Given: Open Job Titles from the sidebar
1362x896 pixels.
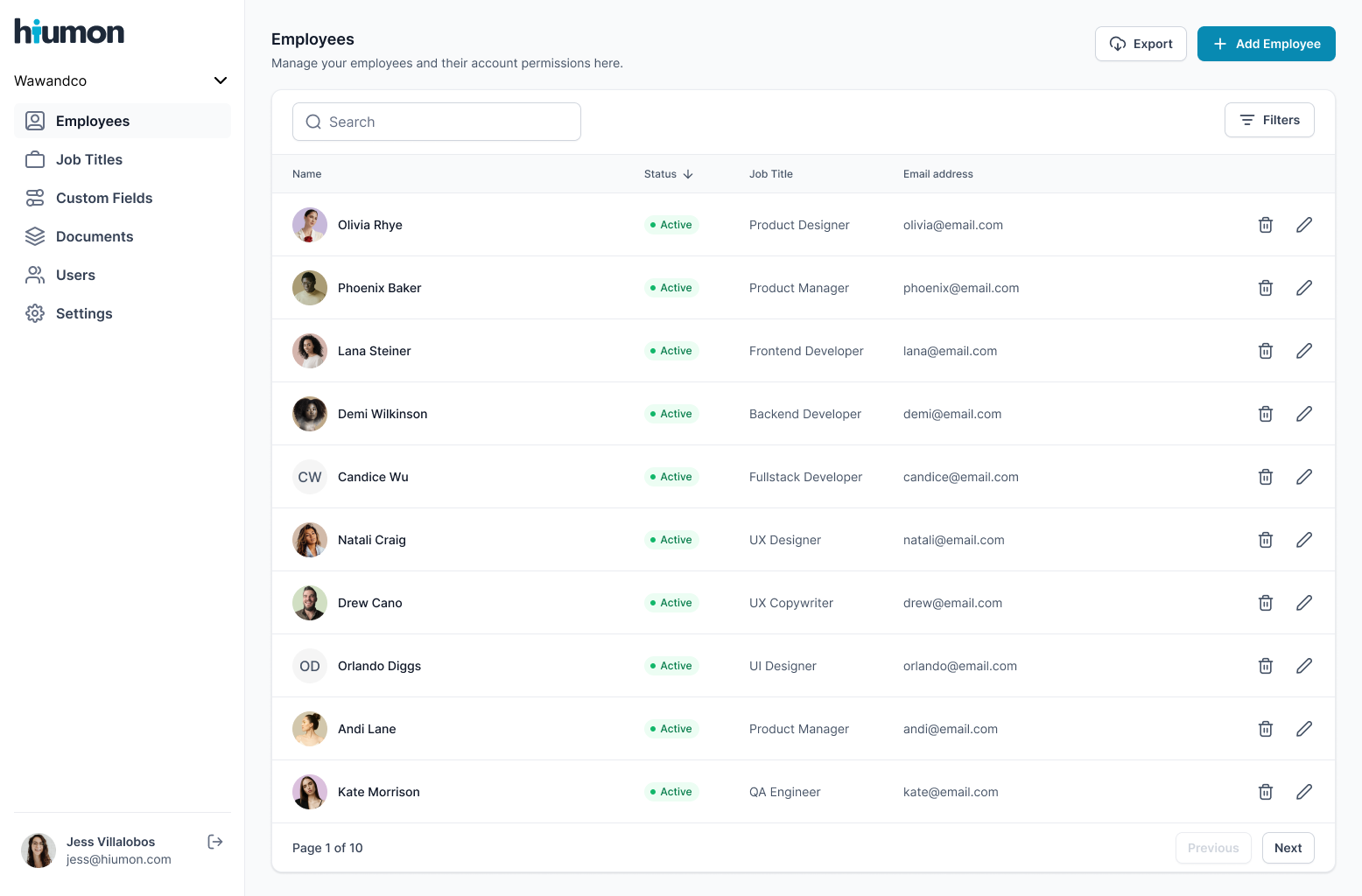Looking at the screenshot, I should 89,159.
